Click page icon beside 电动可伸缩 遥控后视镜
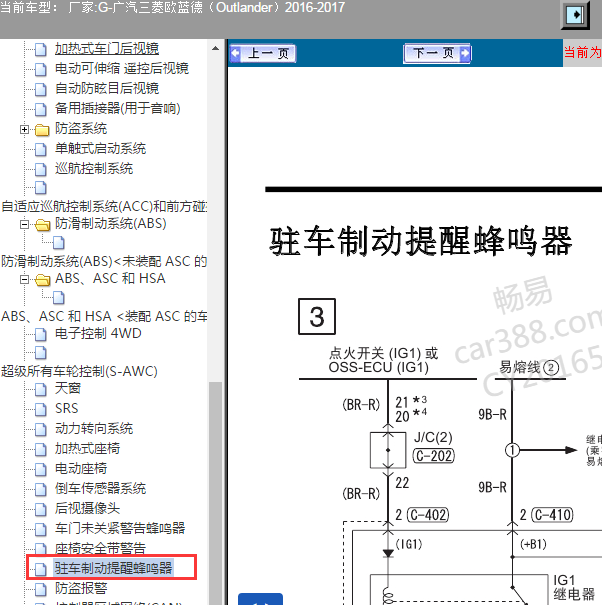The width and height of the screenshot is (602, 605). click(41, 69)
